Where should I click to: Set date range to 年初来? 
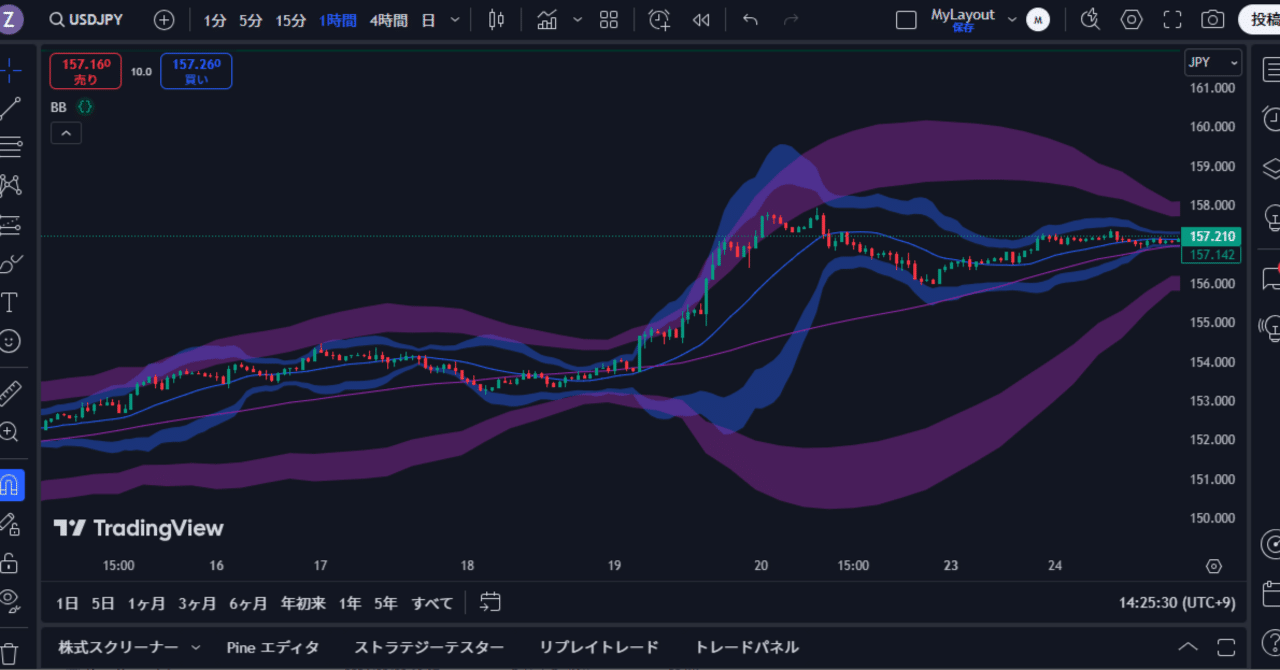[303, 603]
